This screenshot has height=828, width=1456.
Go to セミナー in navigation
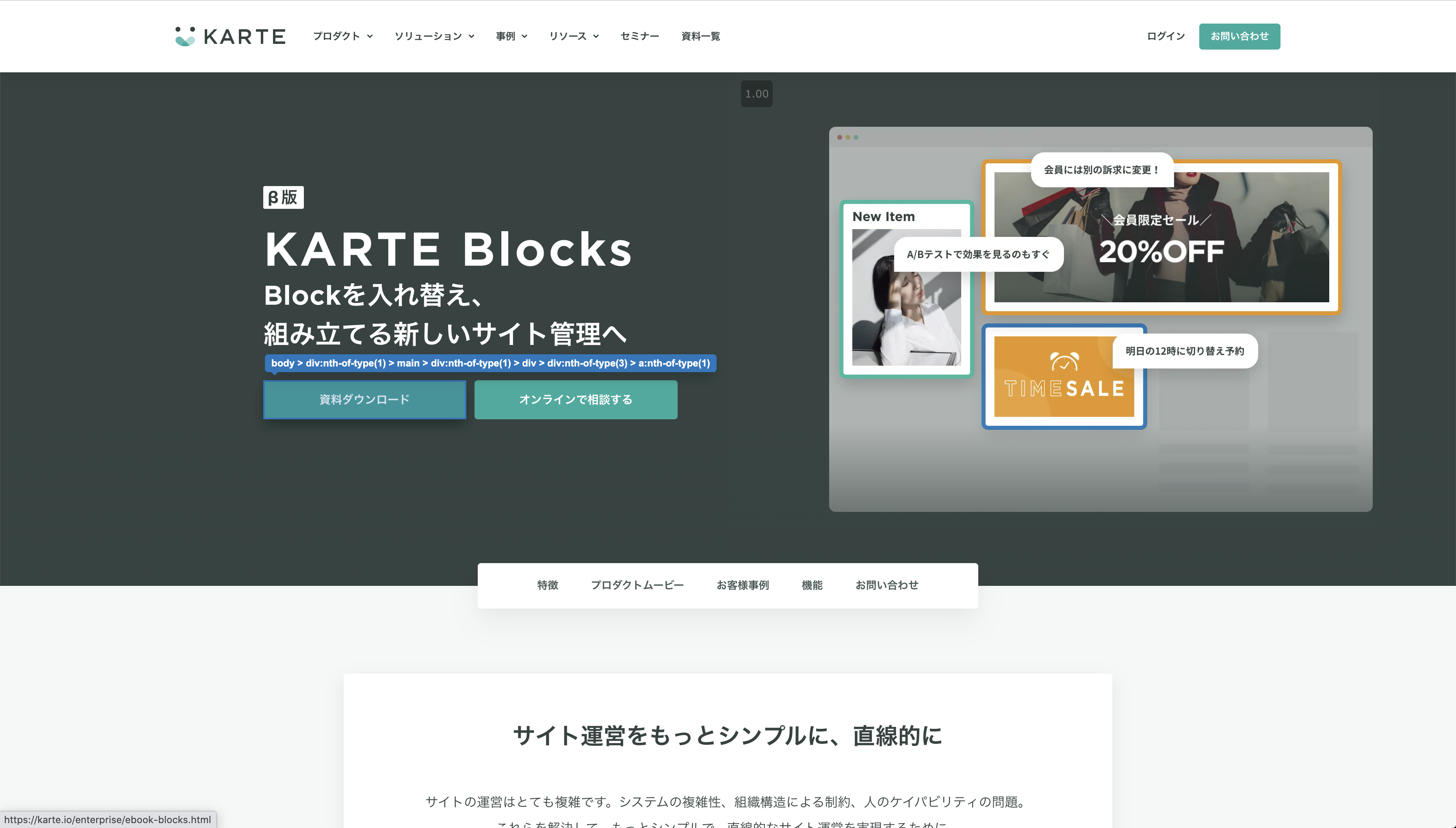(x=639, y=37)
